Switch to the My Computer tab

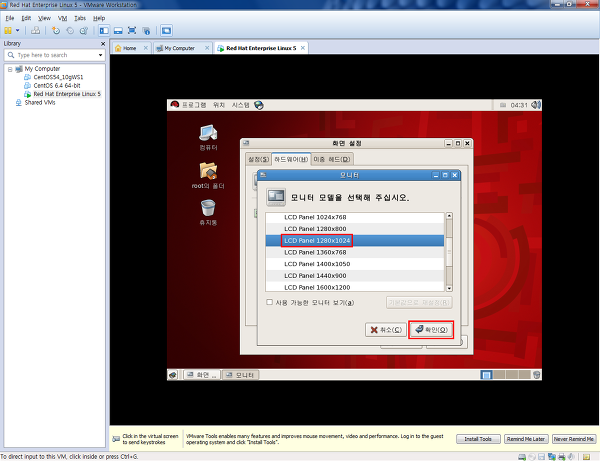(179, 48)
